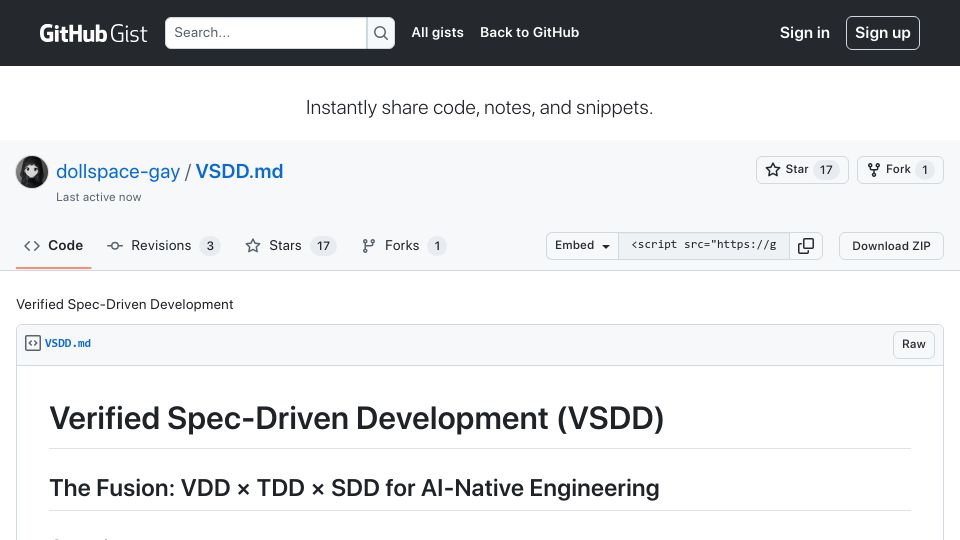Copy embed script with the clipboard icon

click(806, 246)
